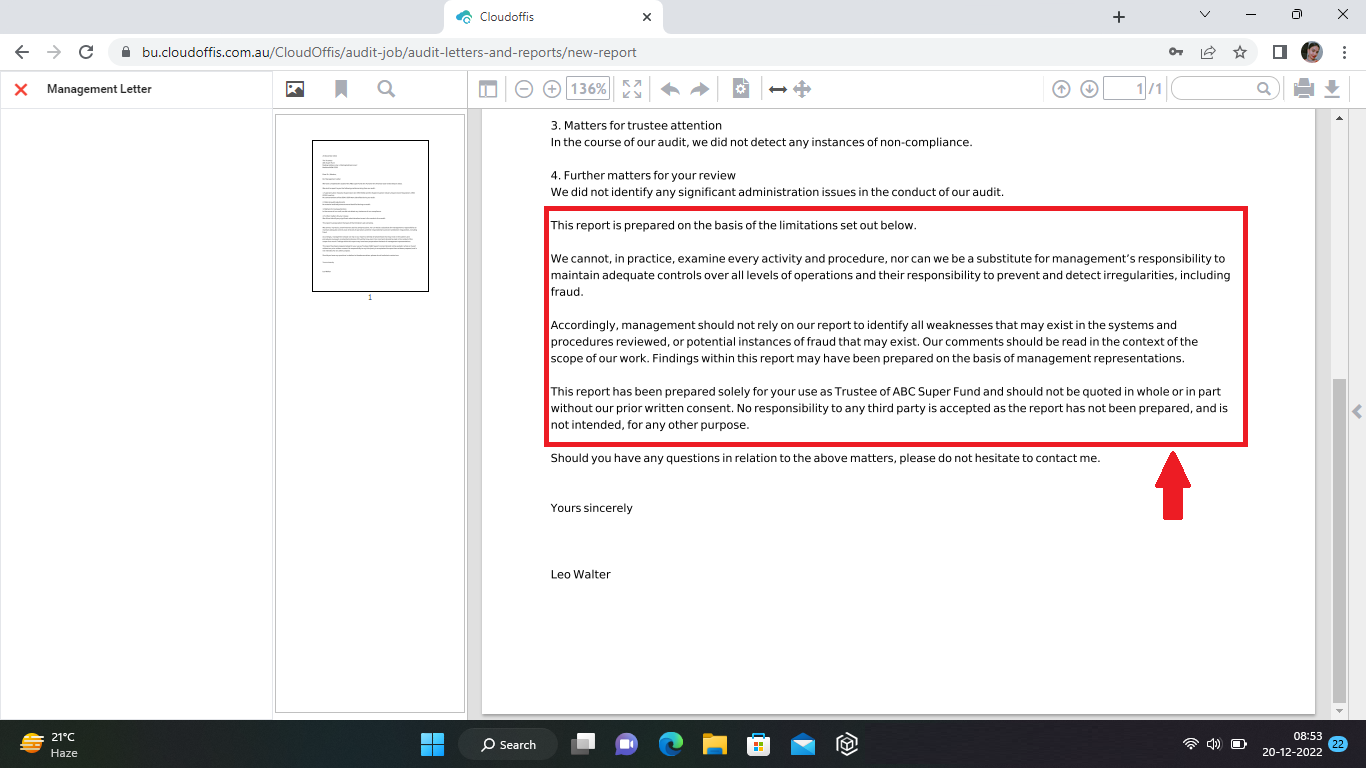The height and width of the screenshot is (768, 1366).
Task: Click the undo arrow in the viewer toolbar
Action: coord(670,89)
